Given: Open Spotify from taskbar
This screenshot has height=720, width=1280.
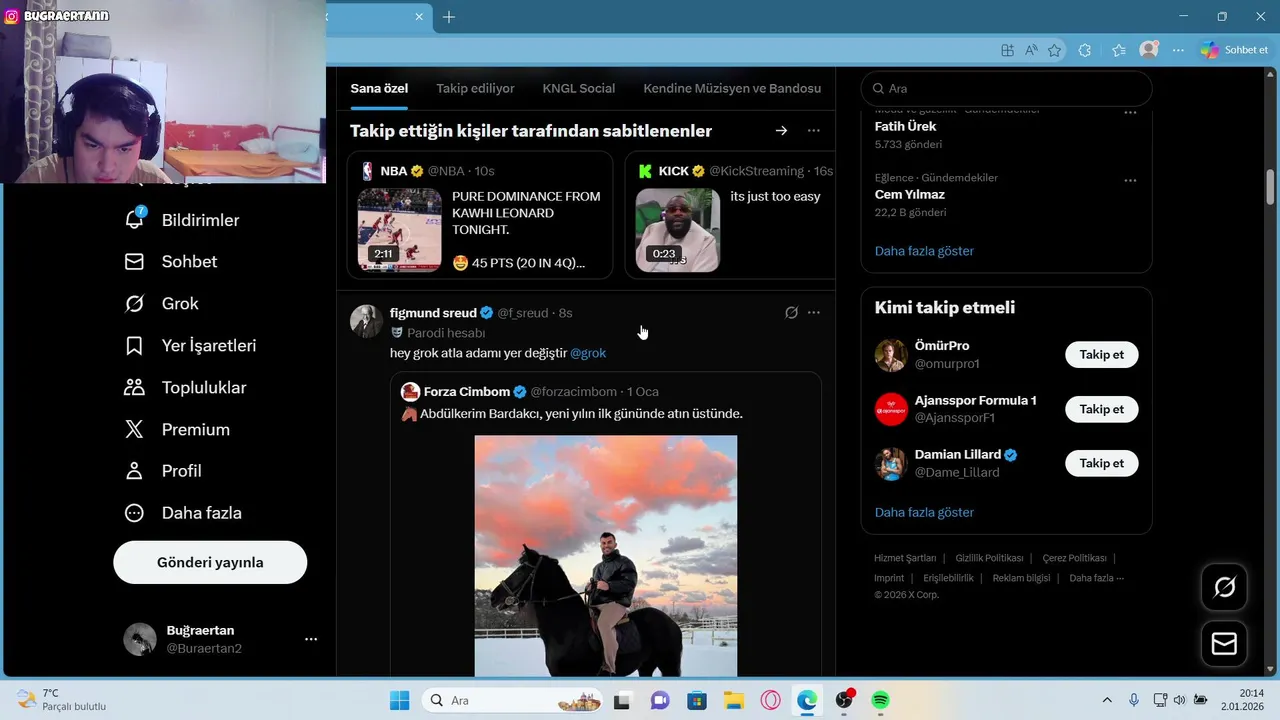Looking at the screenshot, I should tap(881, 701).
